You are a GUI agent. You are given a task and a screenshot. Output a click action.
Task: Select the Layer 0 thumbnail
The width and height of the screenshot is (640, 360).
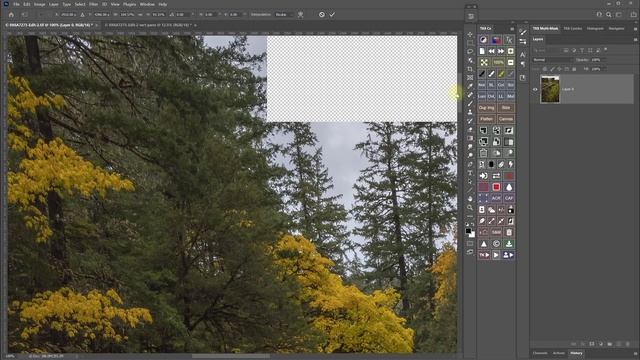click(x=550, y=89)
